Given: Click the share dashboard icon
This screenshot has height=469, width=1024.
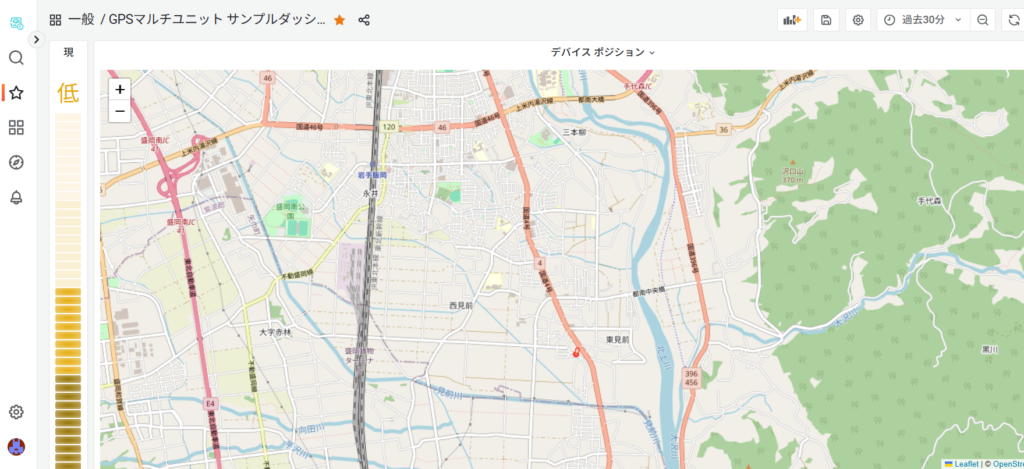Looking at the screenshot, I should [364, 20].
